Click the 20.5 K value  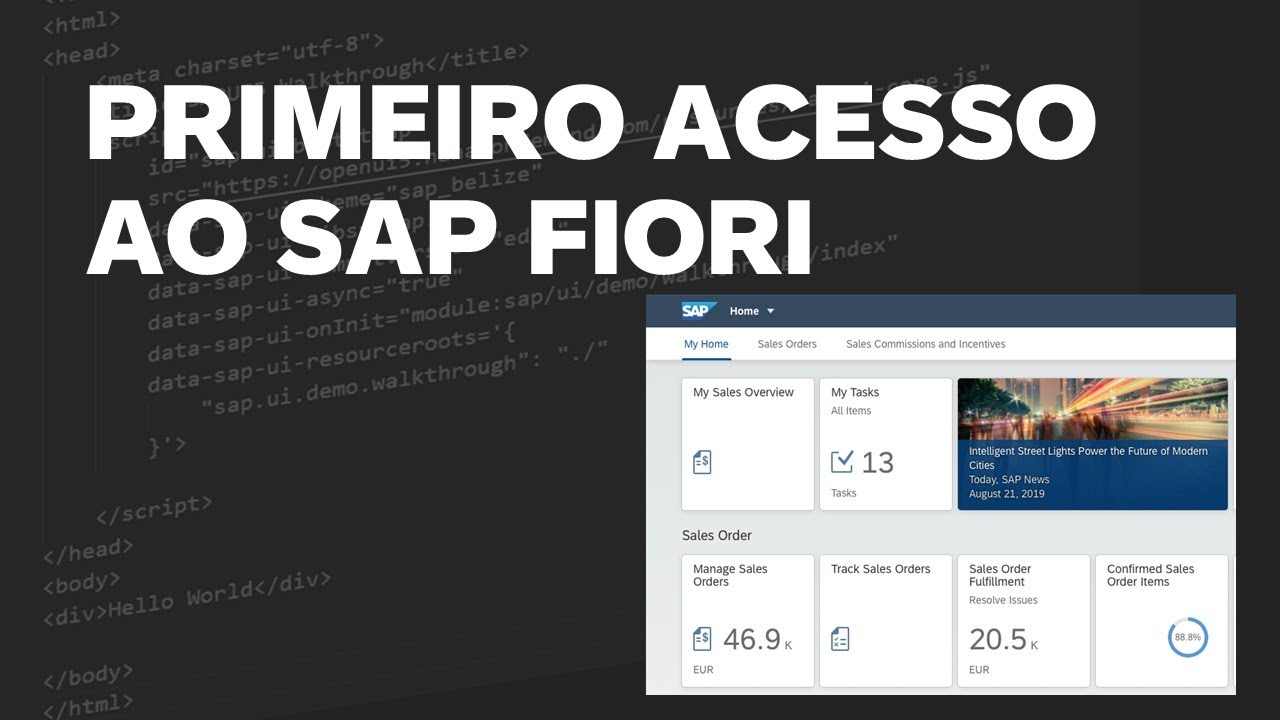[x=1003, y=640]
